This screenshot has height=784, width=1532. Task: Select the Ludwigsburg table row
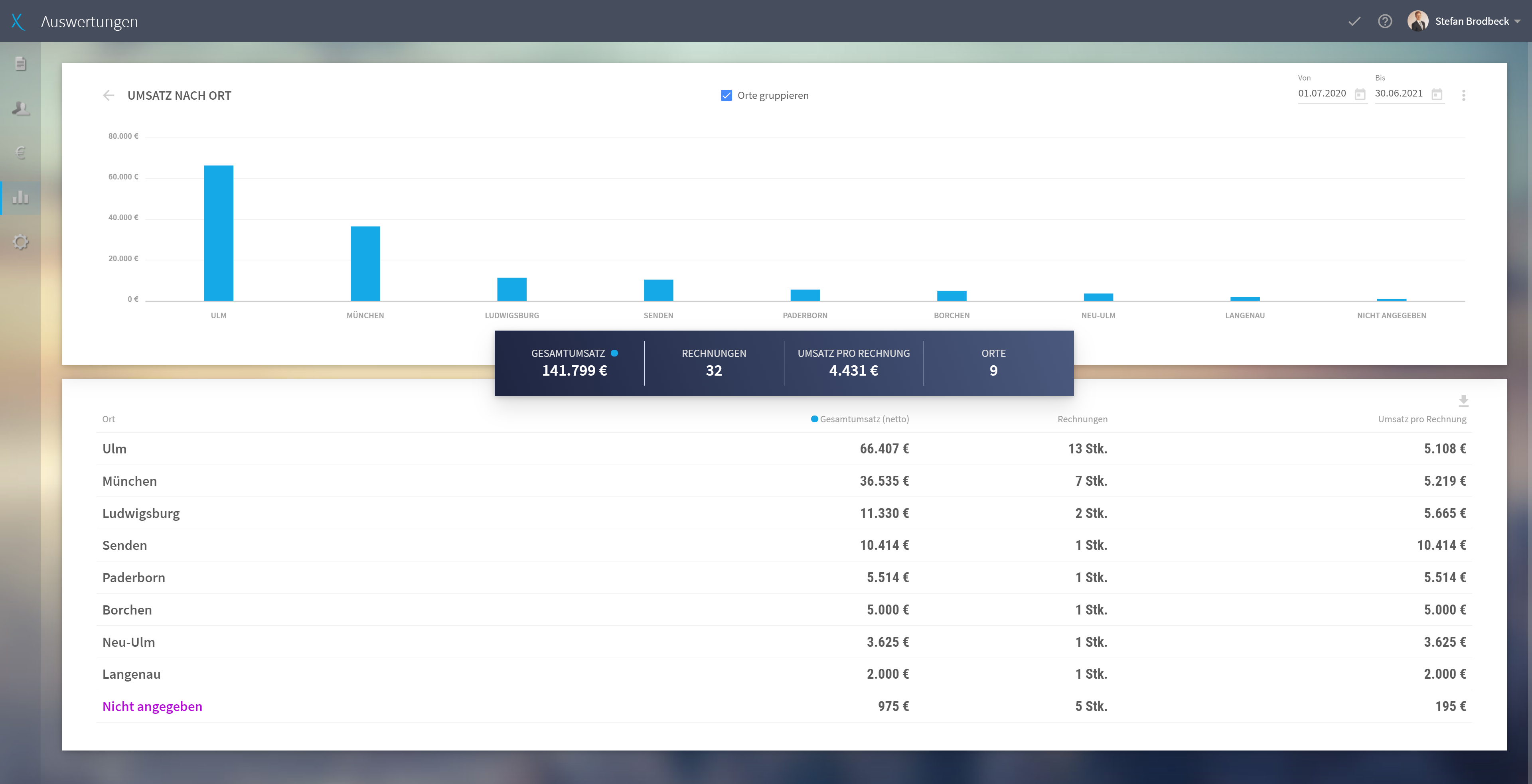784,513
